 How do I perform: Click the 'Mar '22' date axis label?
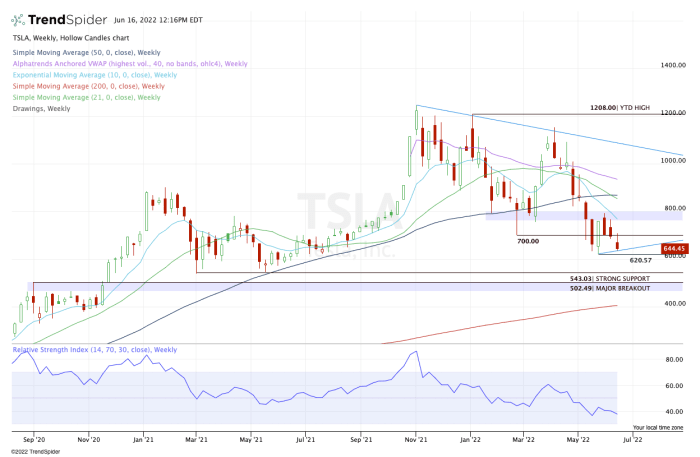[523, 440]
